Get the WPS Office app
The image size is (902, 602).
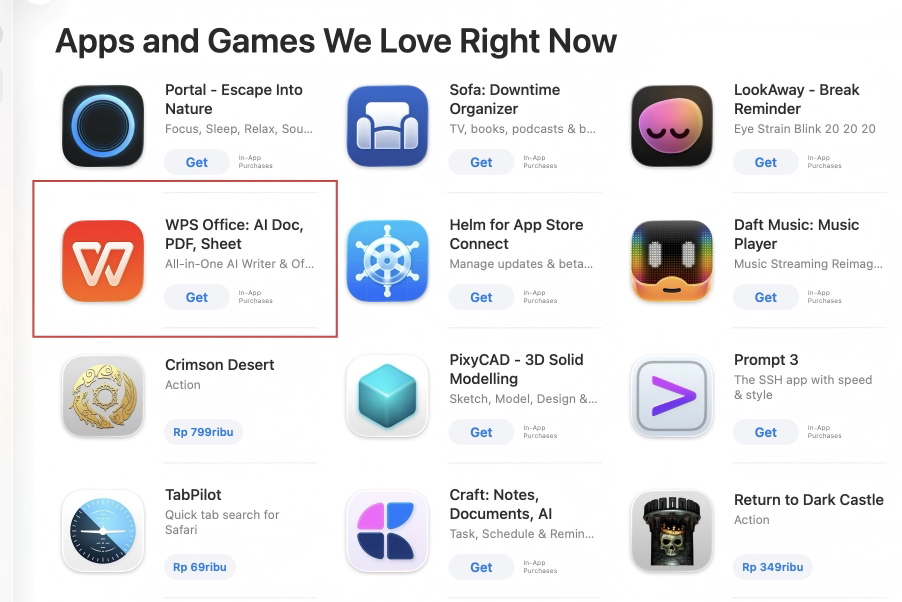[x=197, y=298]
